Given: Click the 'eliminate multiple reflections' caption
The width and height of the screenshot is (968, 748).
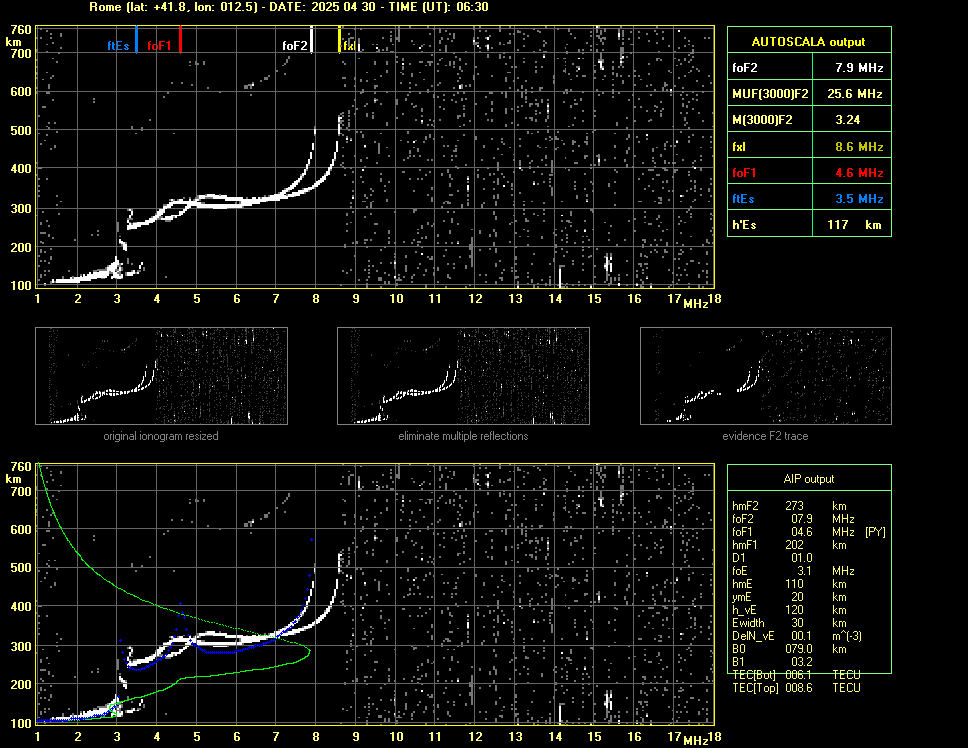Looking at the screenshot, I should pyautogui.click(x=463, y=436).
